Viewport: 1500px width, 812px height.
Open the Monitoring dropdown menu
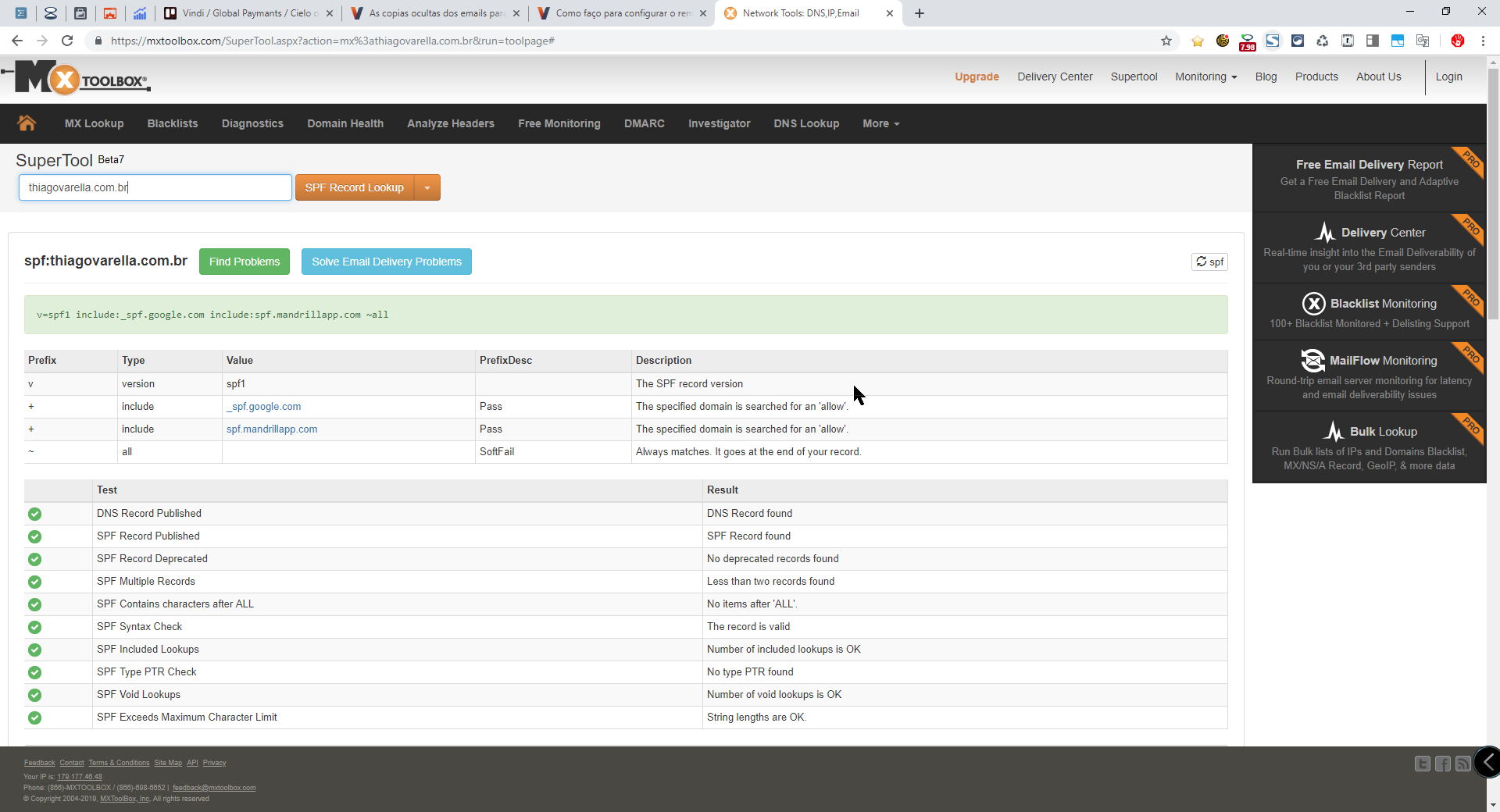1205,77
